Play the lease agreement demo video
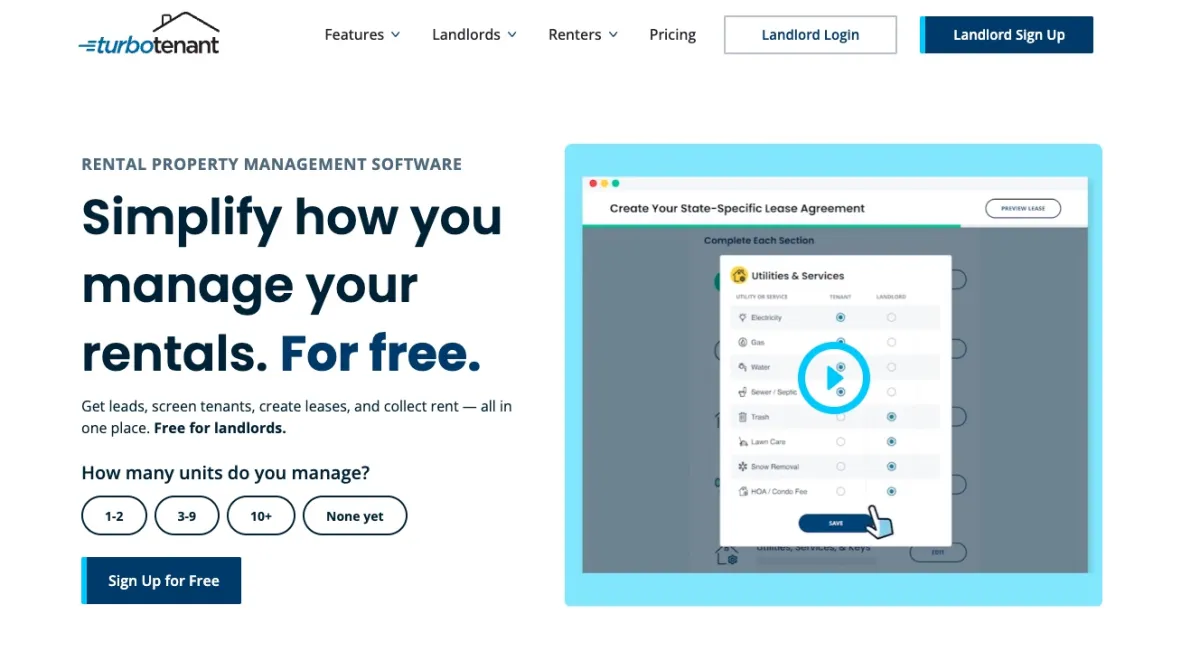 coord(834,378)
